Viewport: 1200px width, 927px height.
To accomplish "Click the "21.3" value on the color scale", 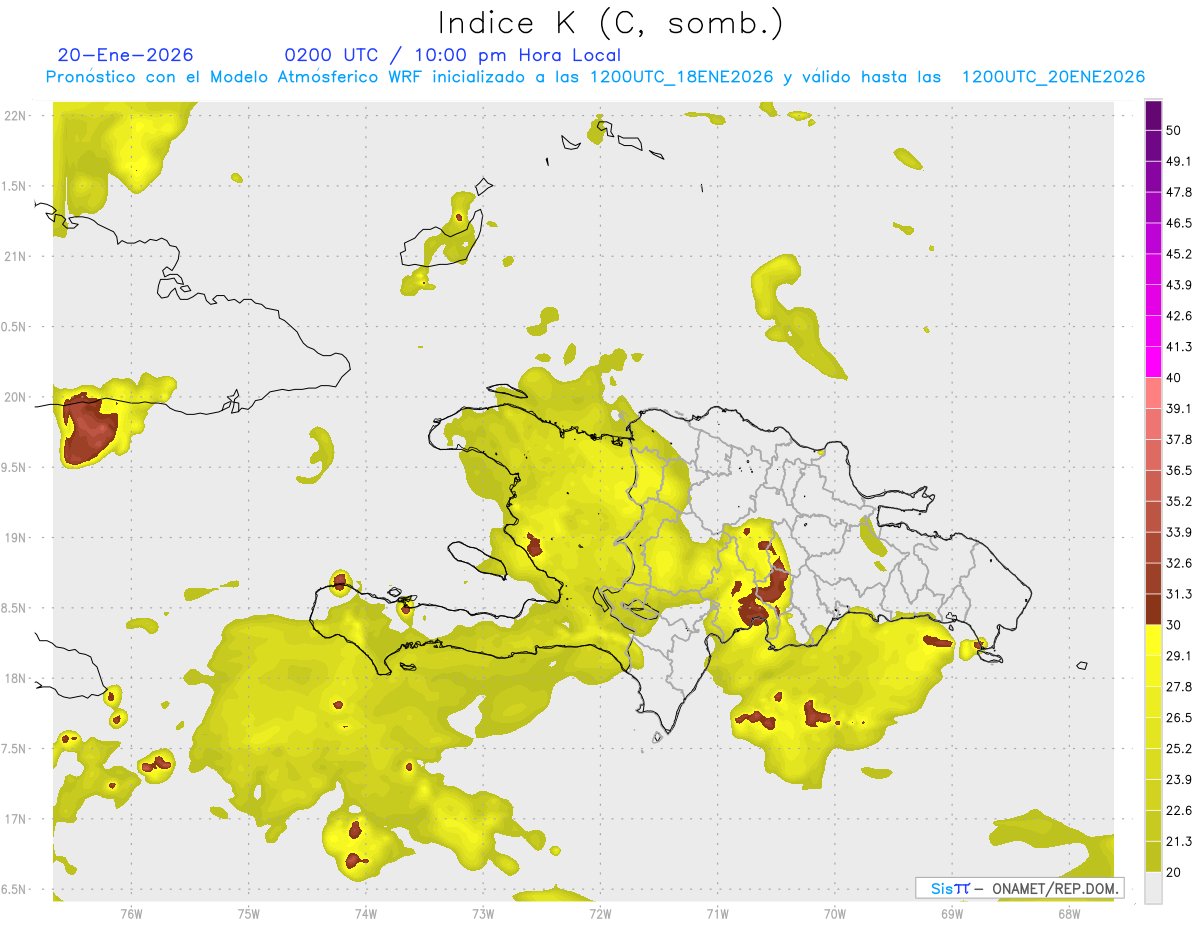I will [x=1179, y=842].
